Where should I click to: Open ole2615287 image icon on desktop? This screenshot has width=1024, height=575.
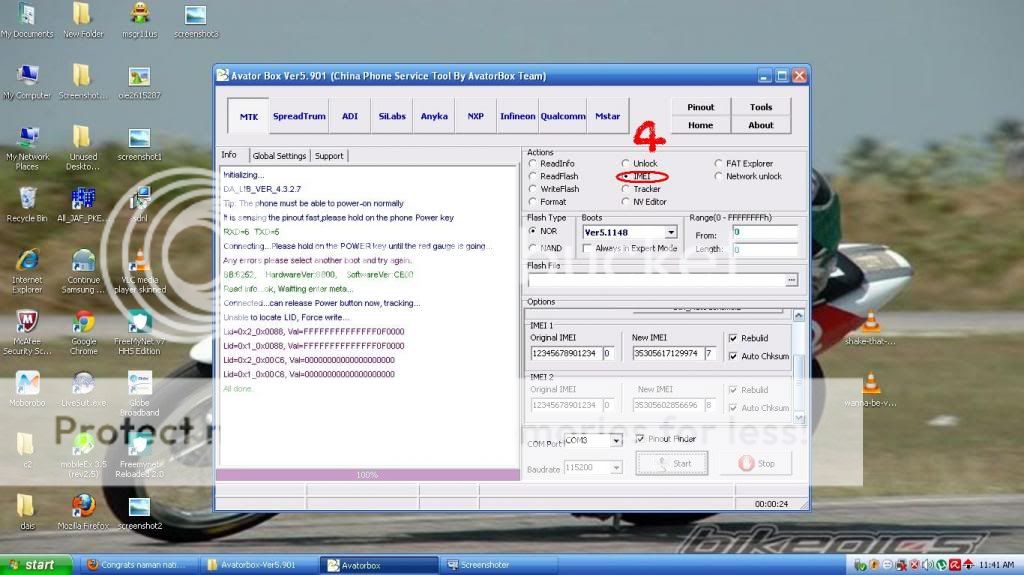[139, 82]
